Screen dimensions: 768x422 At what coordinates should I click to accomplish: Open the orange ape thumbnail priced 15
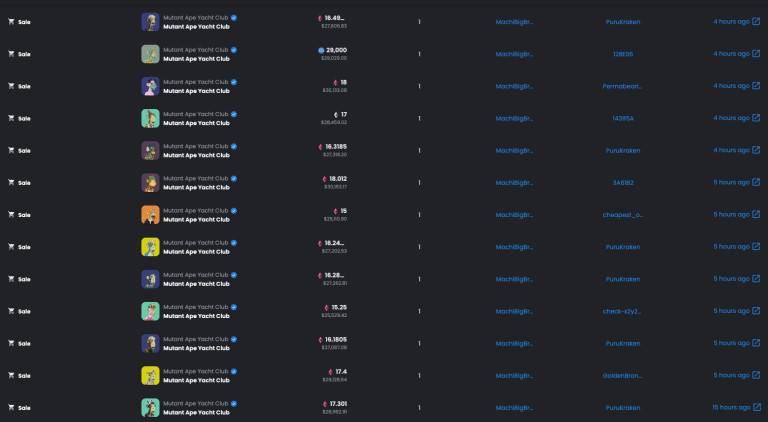click(150, 214)
